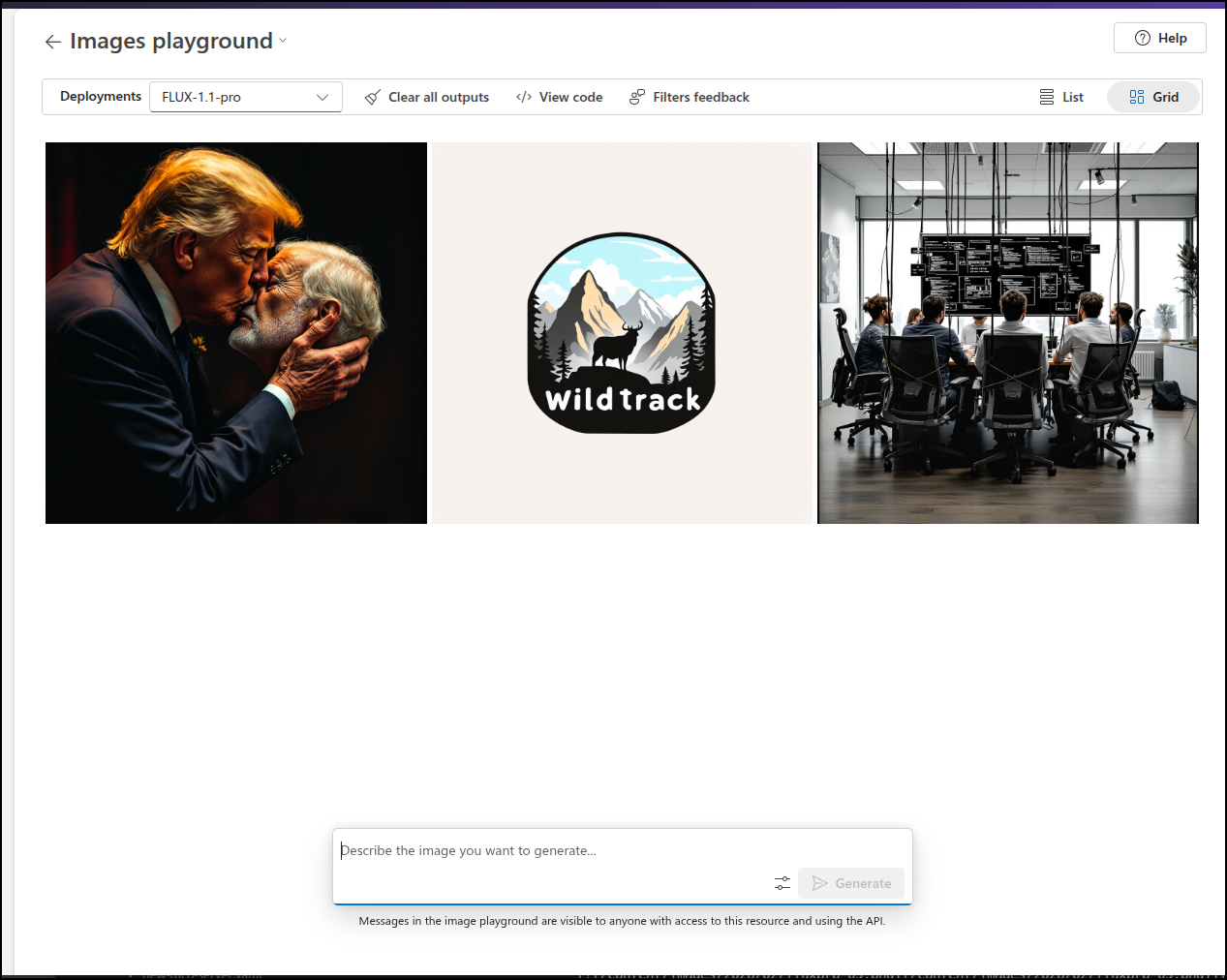Switch to List view
Image resolution: width=1227 pixels, height=980 pixels.
pos(1061,97)
